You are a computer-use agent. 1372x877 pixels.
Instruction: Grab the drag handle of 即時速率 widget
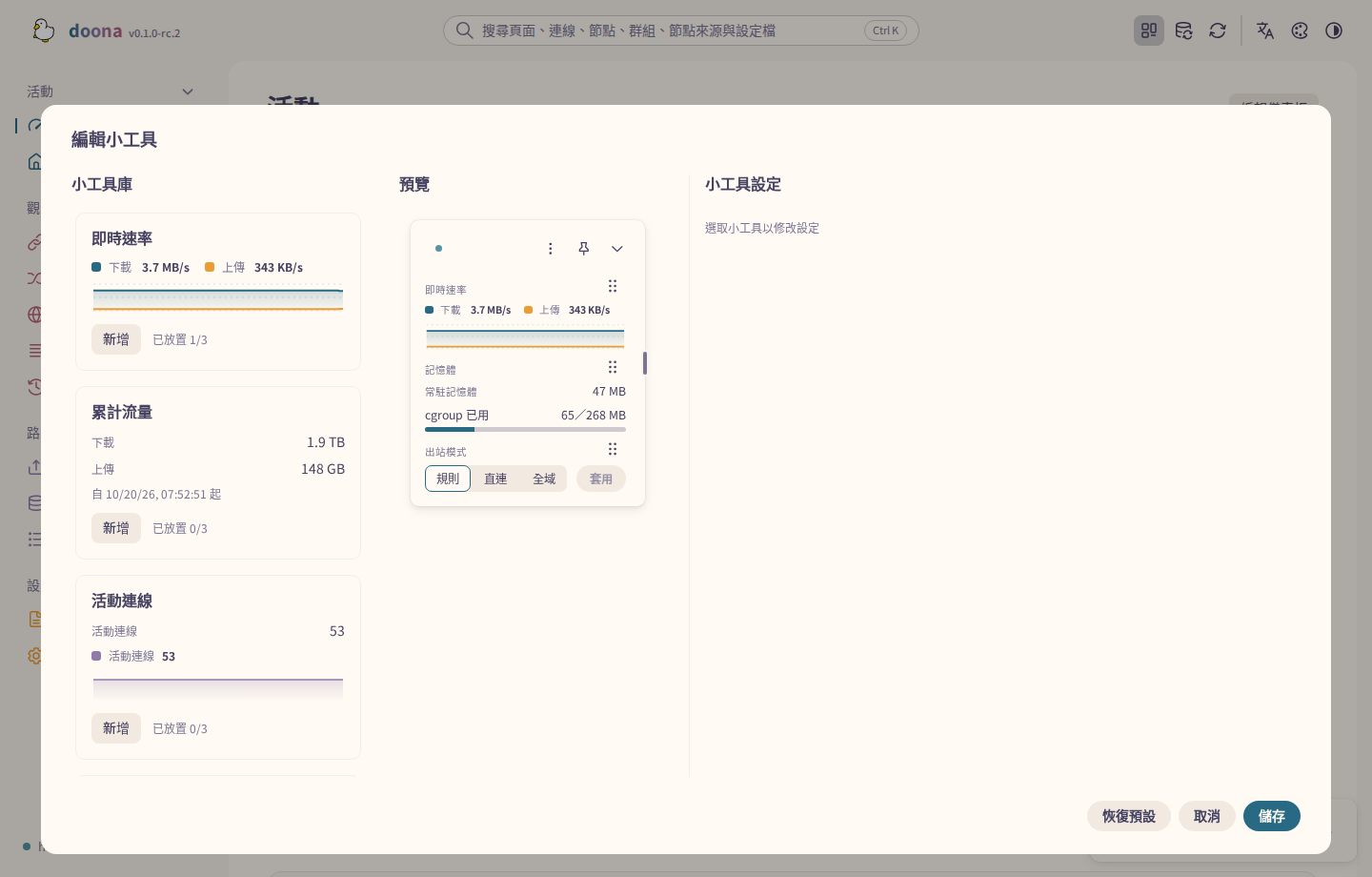pyautogui.click(x=613, y=286)
